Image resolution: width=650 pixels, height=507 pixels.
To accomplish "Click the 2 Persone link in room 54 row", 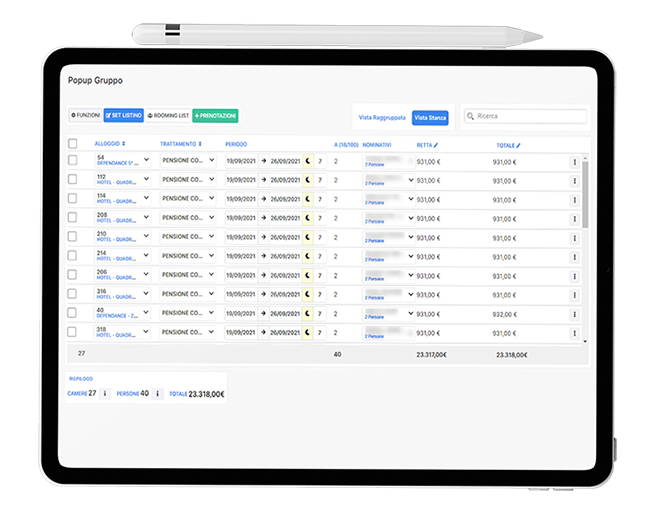I will pyautogui.click(x=374, y=165).
